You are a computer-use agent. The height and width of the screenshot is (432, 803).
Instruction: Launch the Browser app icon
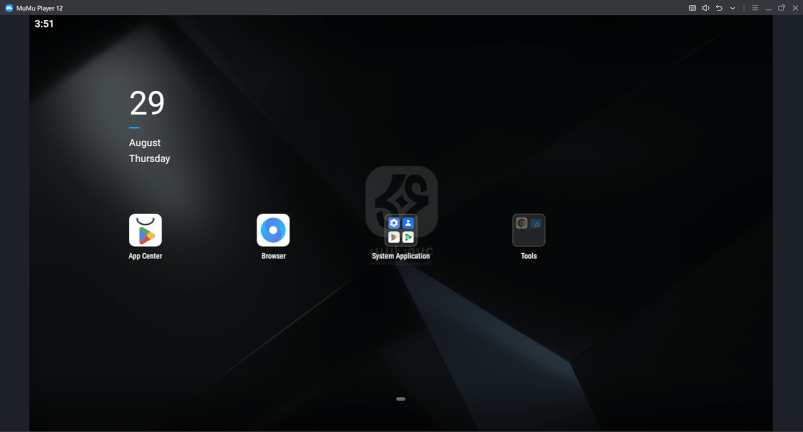tap(273, 230)
